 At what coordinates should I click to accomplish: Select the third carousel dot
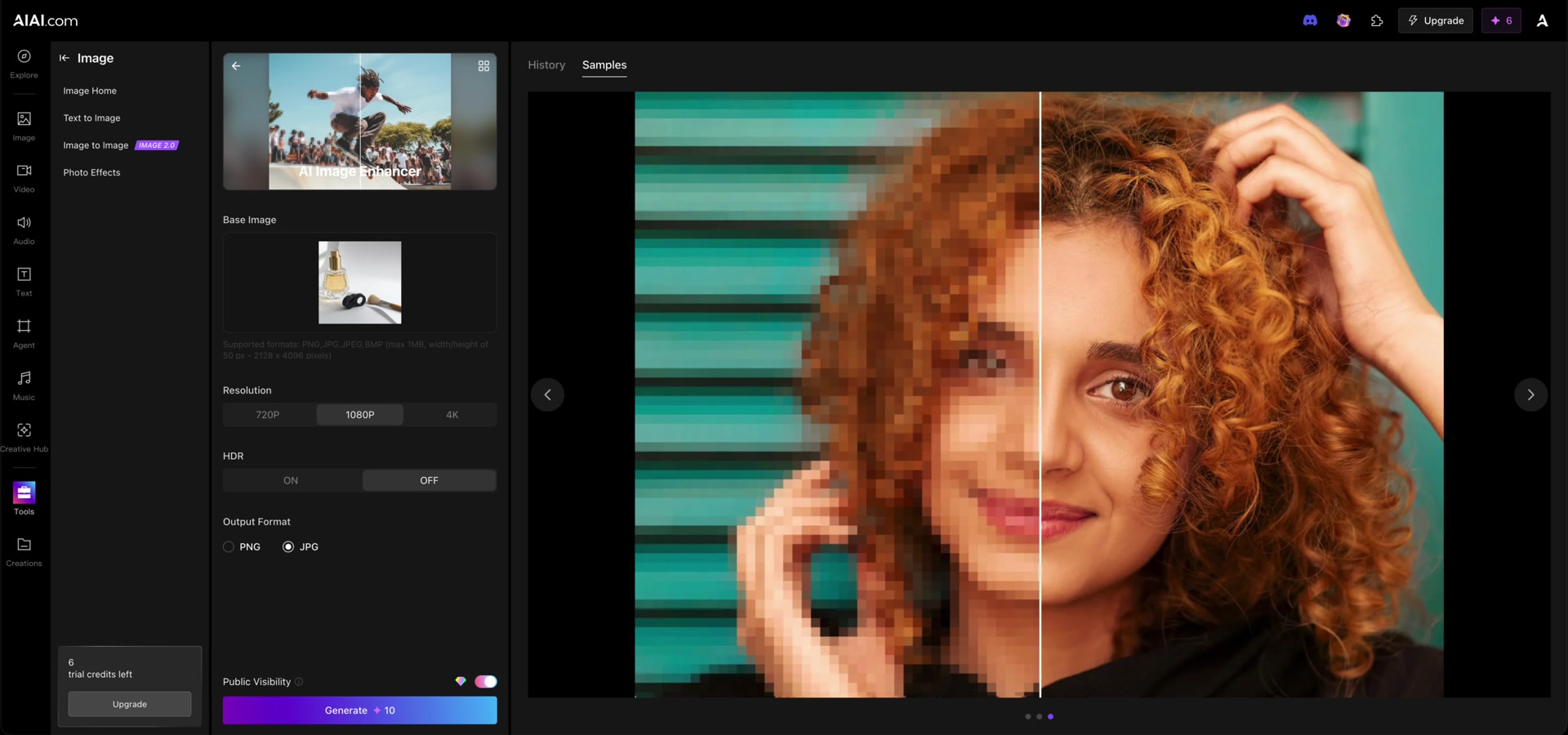click(x=1050, y=716)
